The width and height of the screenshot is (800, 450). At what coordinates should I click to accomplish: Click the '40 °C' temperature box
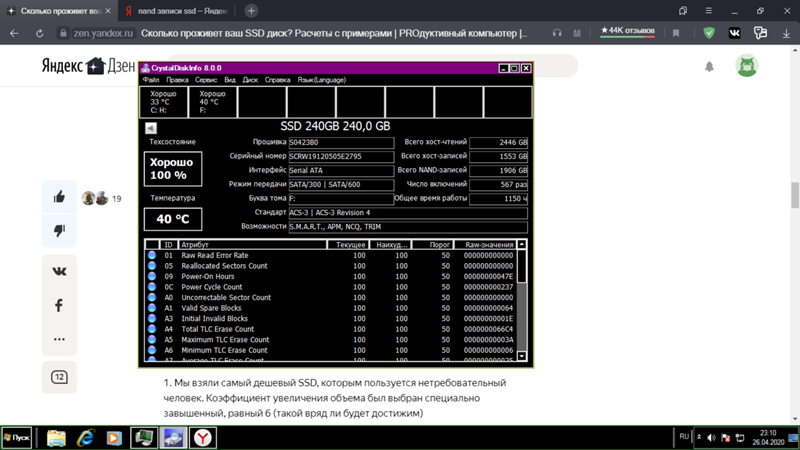tap(172, 219)
